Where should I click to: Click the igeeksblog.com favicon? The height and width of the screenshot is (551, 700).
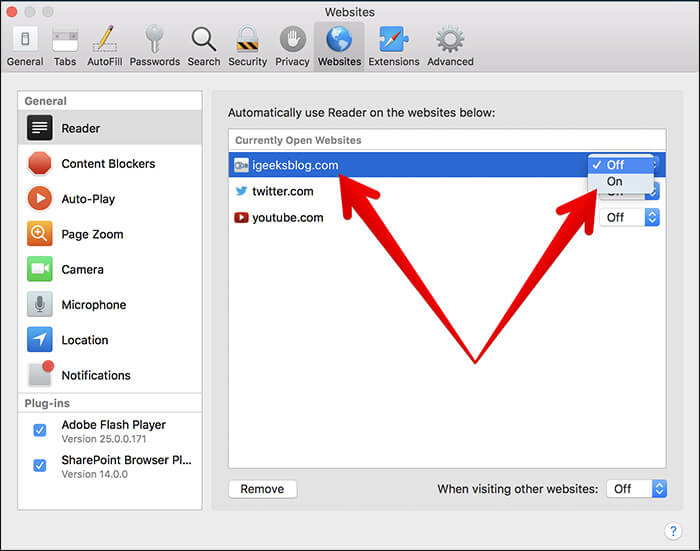click(x=241, y=165)
